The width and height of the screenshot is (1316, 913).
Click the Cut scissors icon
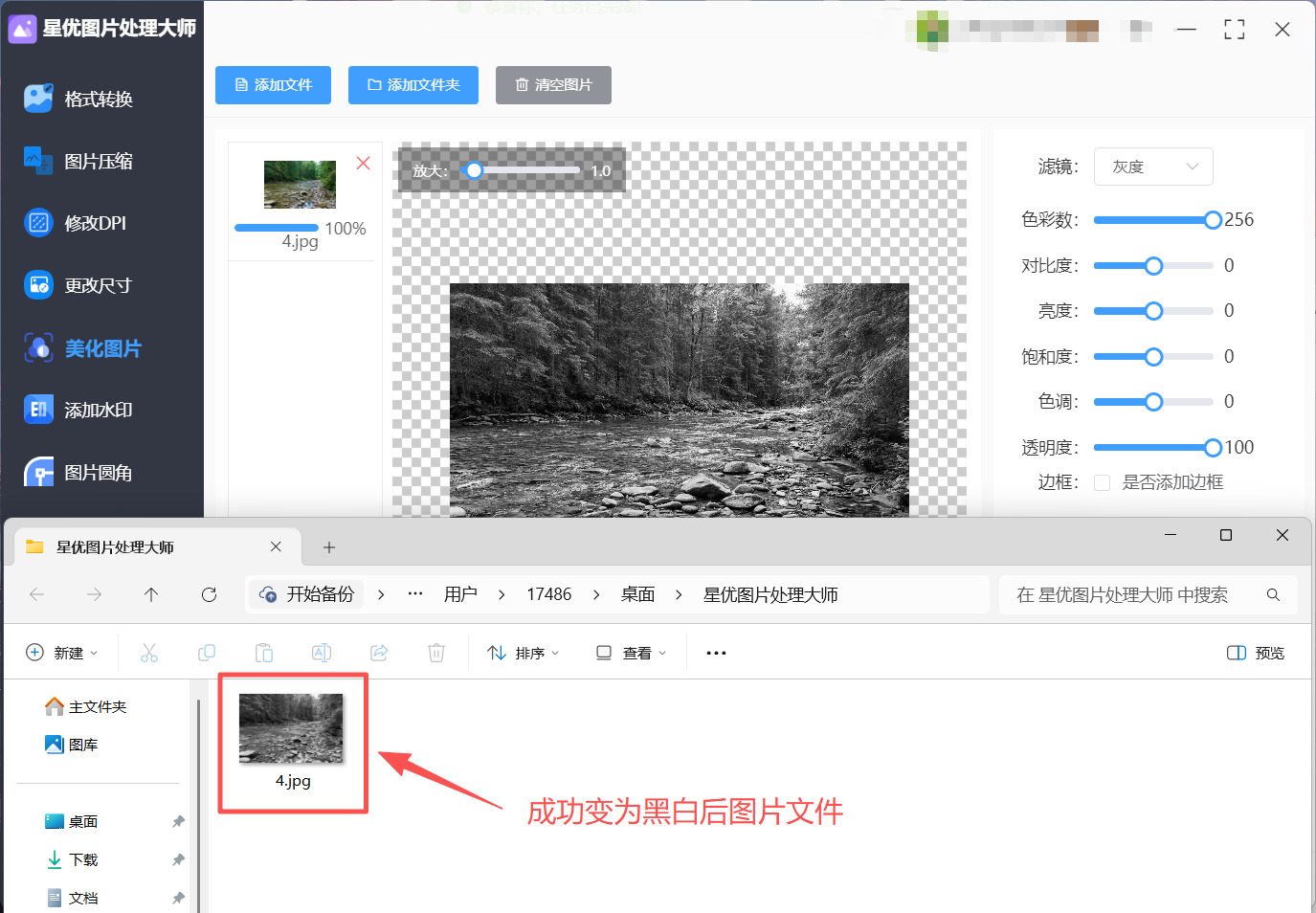point(149,653)
